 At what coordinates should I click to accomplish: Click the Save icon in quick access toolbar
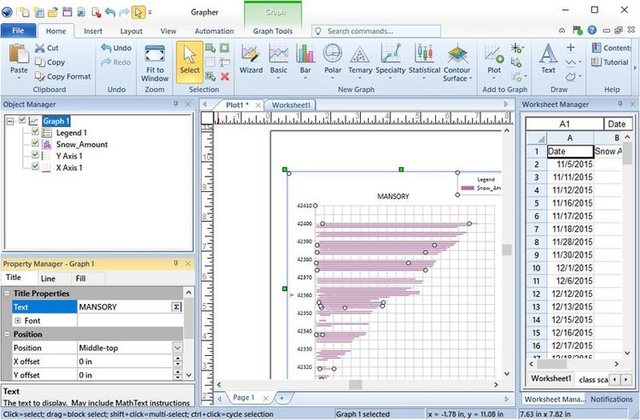pyautogui.click(x=67, y=12)
